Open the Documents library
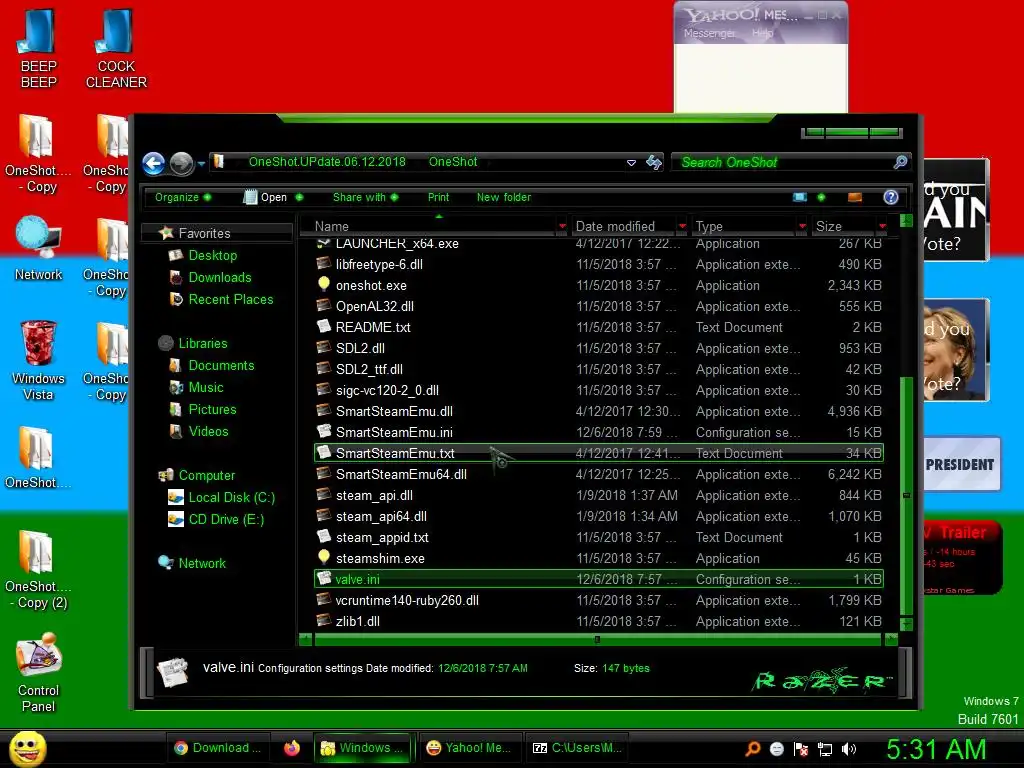The image size is (1024, 768). point(221,366)
